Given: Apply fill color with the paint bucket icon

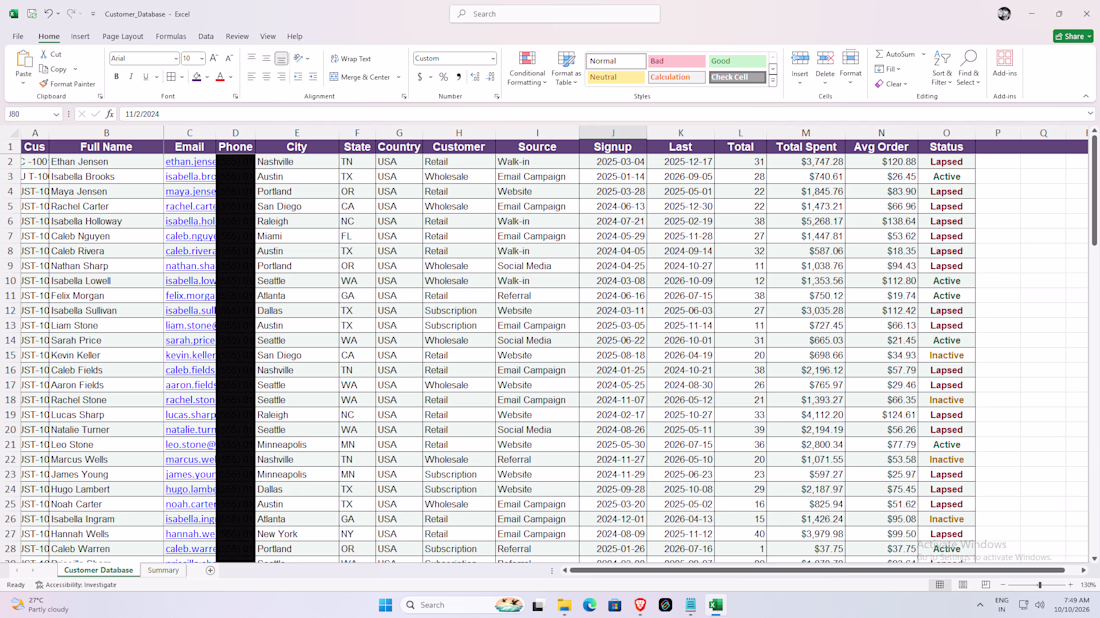Looking at the screenshot, I should 196,77.
